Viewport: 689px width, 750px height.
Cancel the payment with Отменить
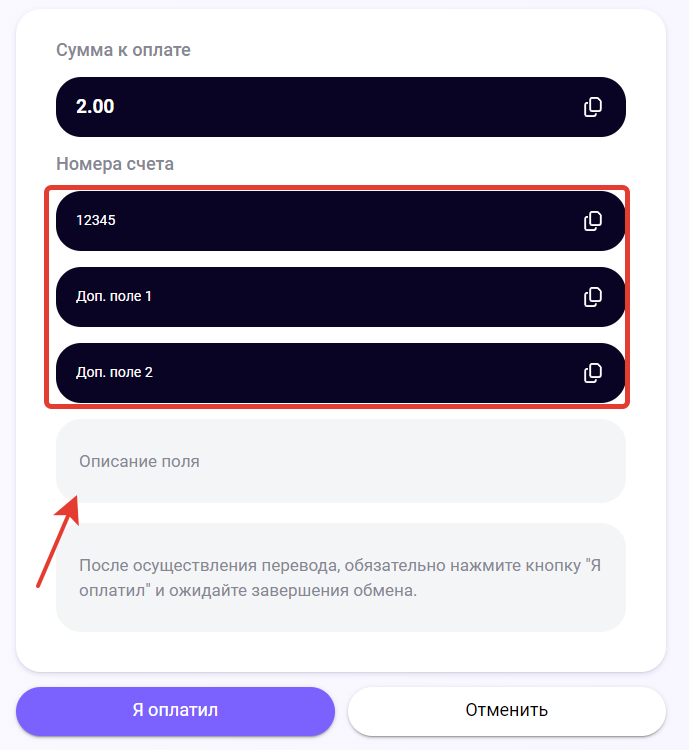(506, 711)
